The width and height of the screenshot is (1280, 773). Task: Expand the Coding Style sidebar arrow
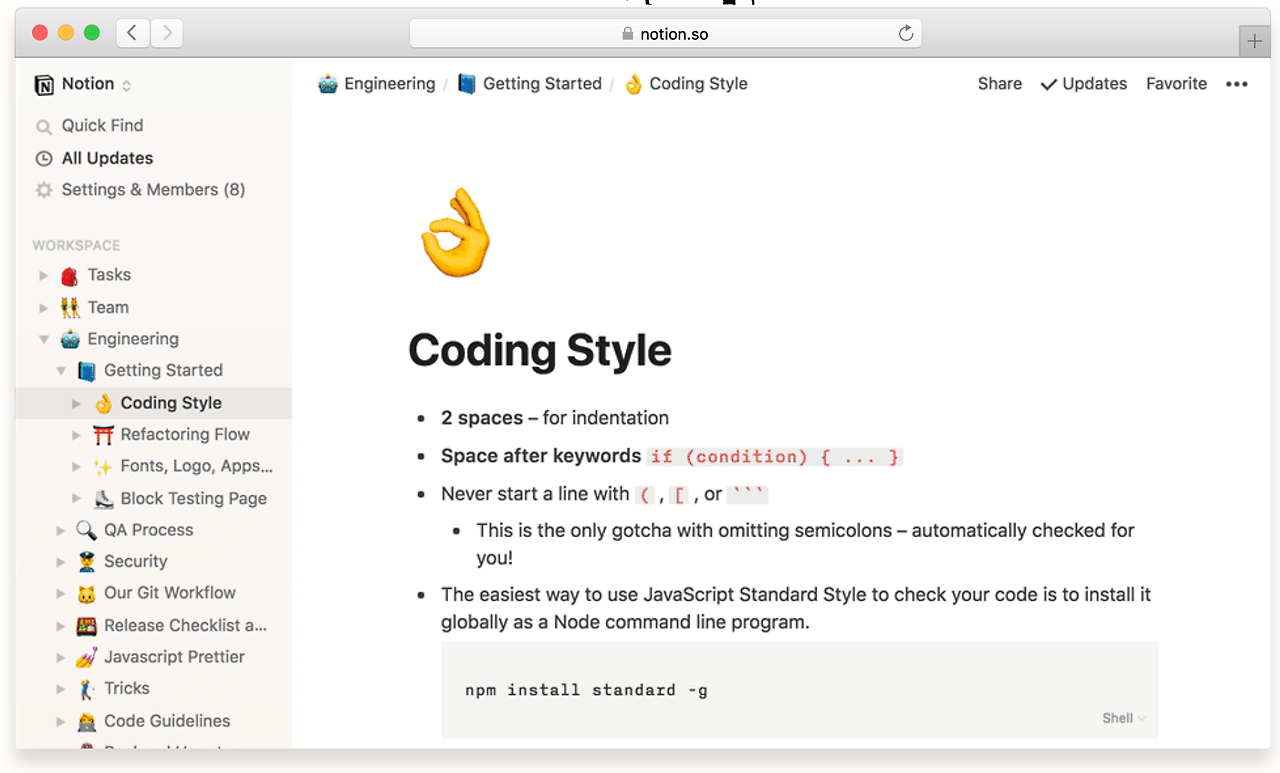(77, 404)
